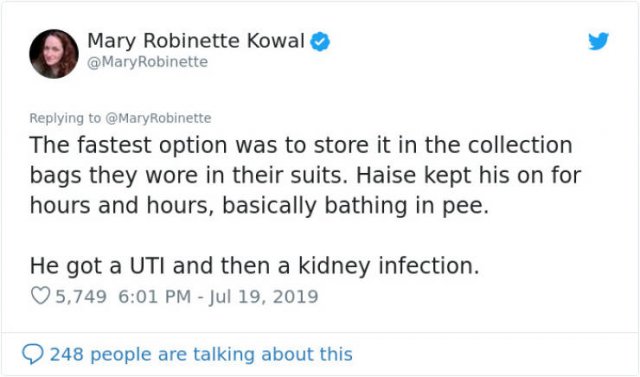Open the @MaryRobinette handle below the name
640x377 pixels.
148,62
